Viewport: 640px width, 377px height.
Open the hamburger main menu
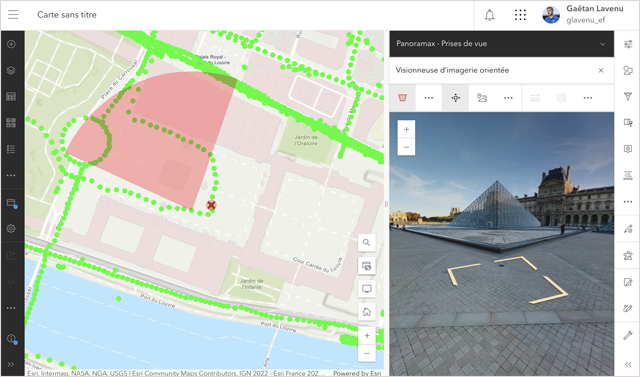(13, 15)
